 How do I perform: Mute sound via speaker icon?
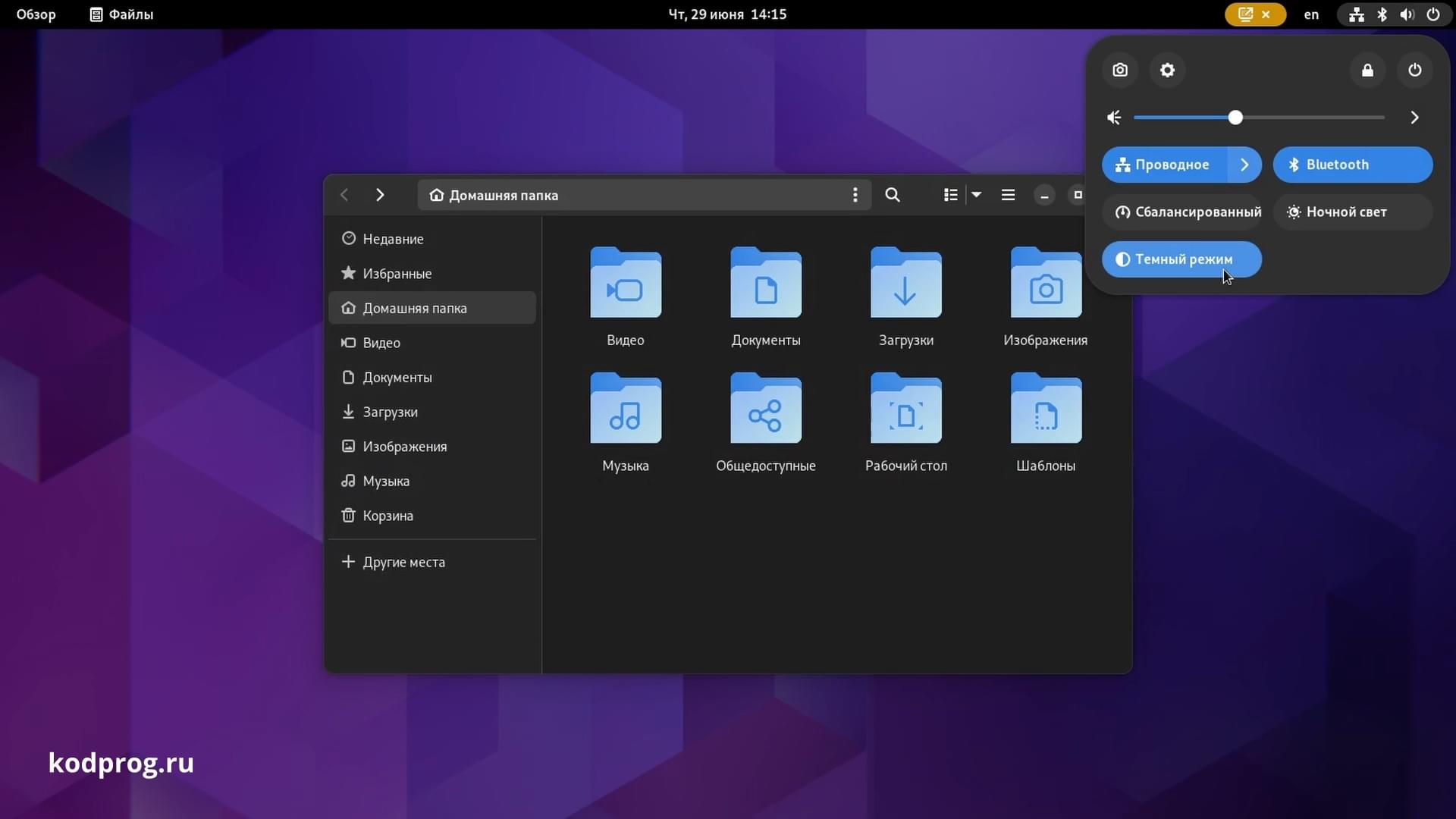1114,118
